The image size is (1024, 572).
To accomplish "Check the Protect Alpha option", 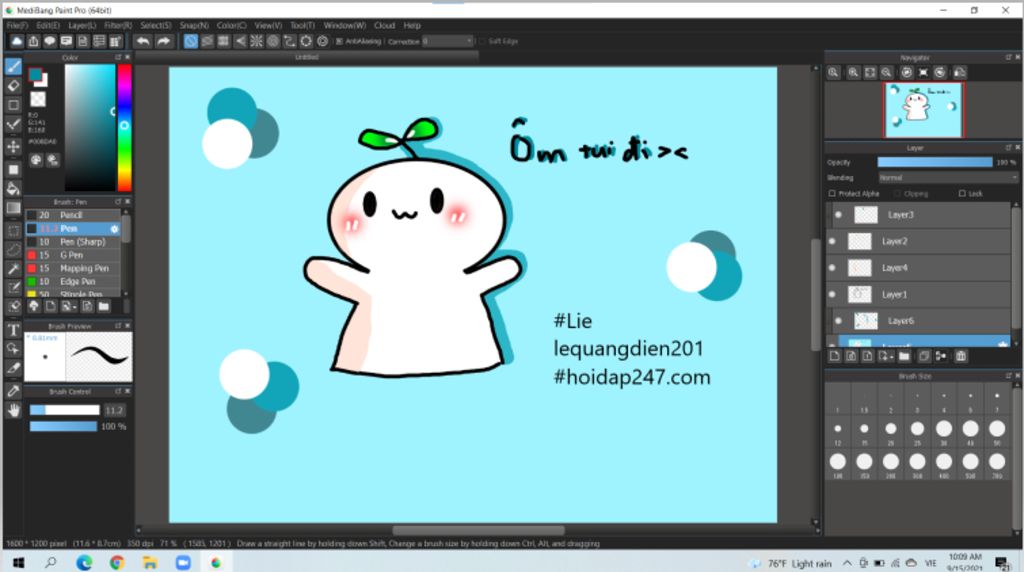I will tap(832, 193).
